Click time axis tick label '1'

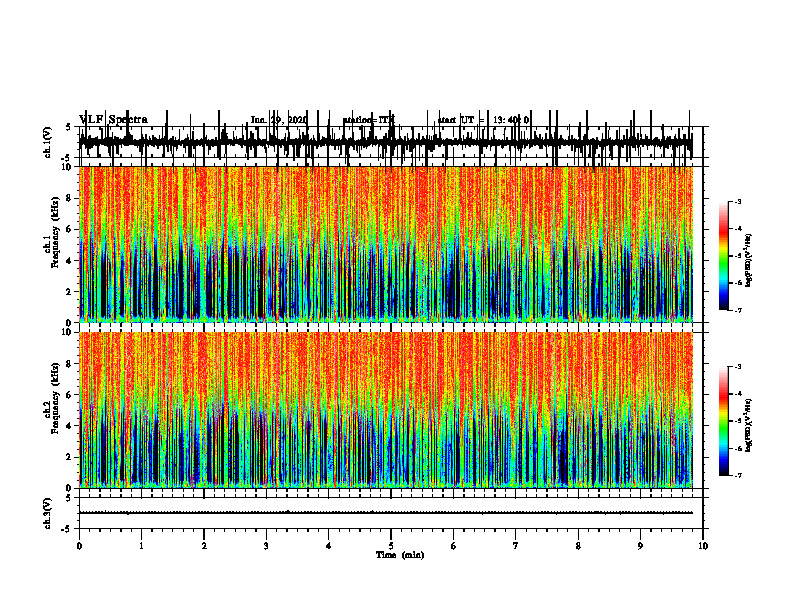click(x=141, y=546)
